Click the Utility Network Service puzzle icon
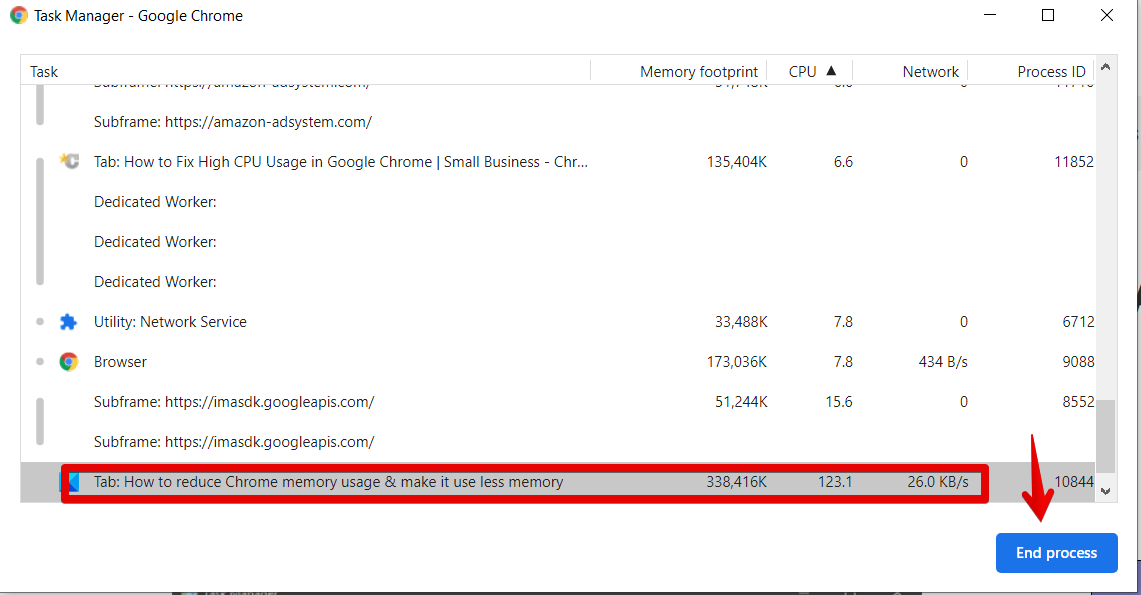The image size is (1141, 595). click(x=68, y=322)
